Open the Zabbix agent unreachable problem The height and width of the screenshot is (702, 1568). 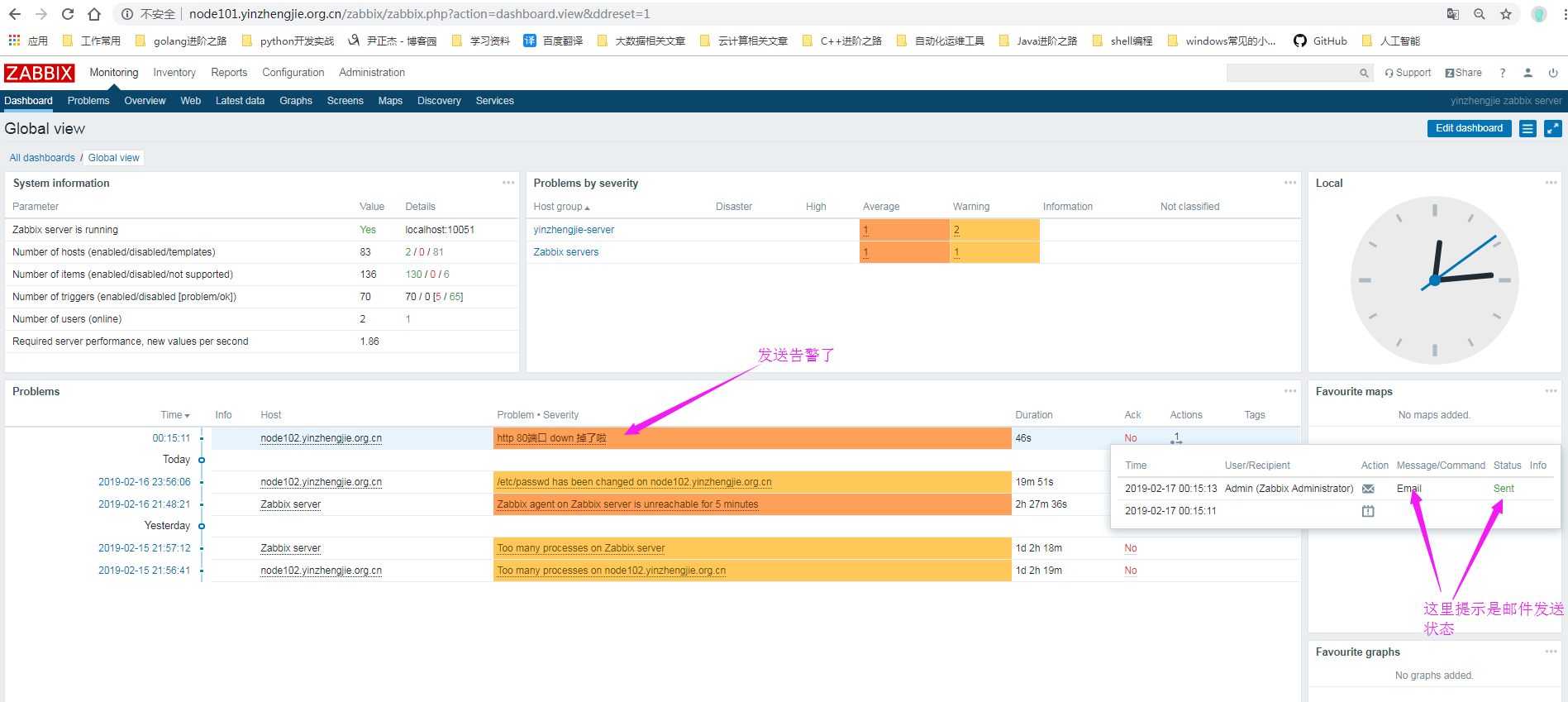click(627, 504)
